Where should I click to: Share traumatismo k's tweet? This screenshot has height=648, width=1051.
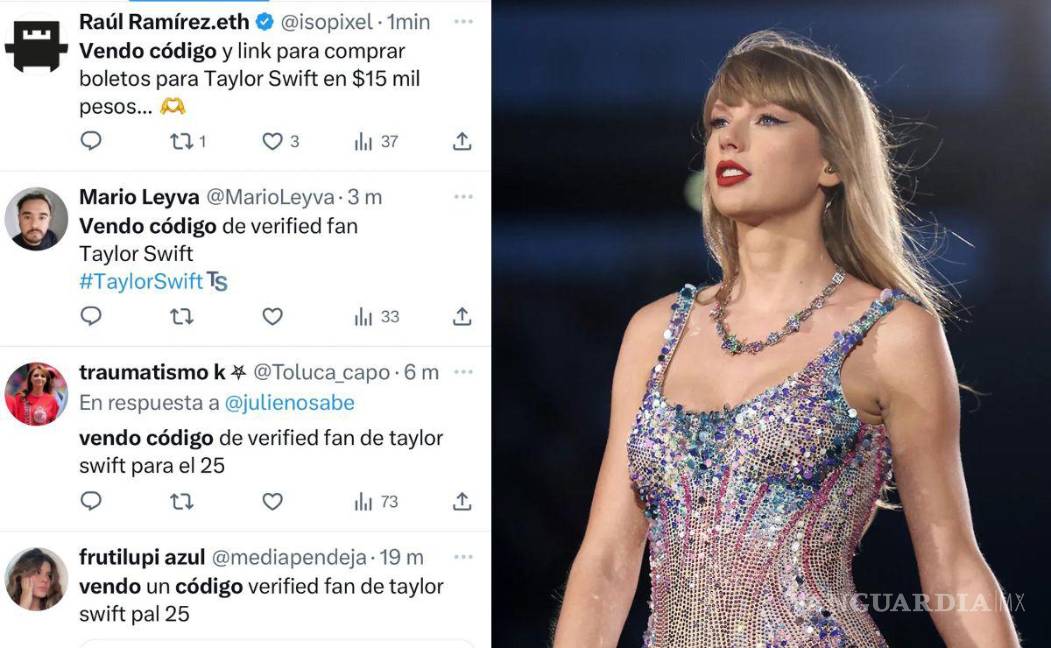click(x=462, y=501)
